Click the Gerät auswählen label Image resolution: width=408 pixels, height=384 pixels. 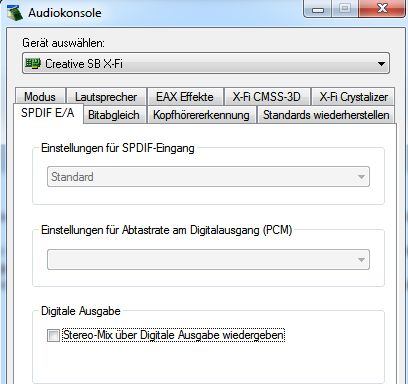click(x=63, y=43)
